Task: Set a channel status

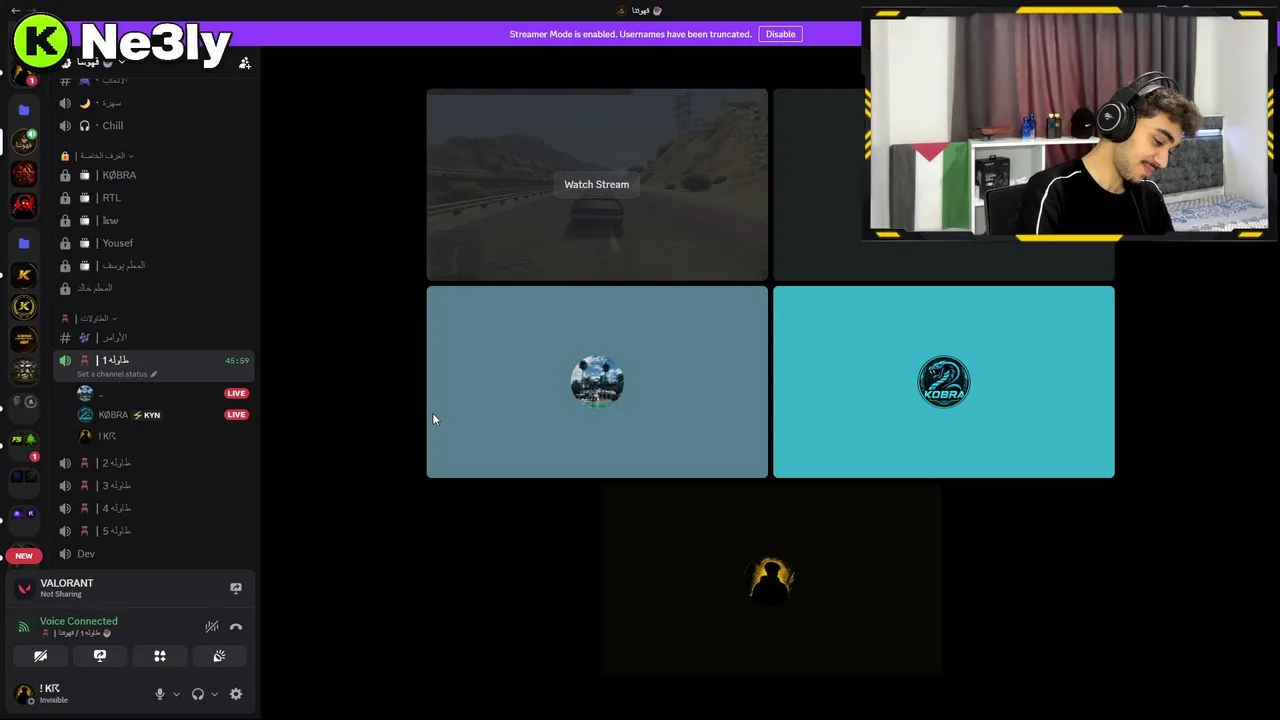Action: (x=116, y=374)
